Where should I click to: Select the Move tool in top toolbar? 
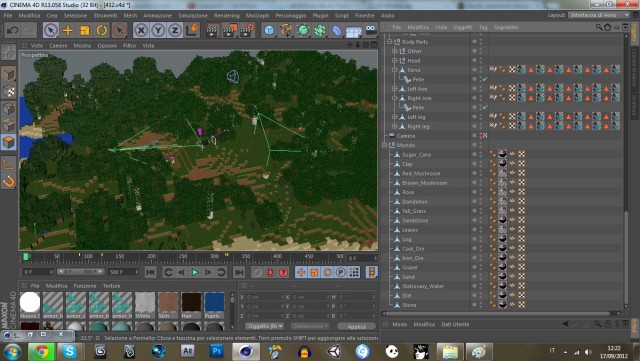click(68, 30)
